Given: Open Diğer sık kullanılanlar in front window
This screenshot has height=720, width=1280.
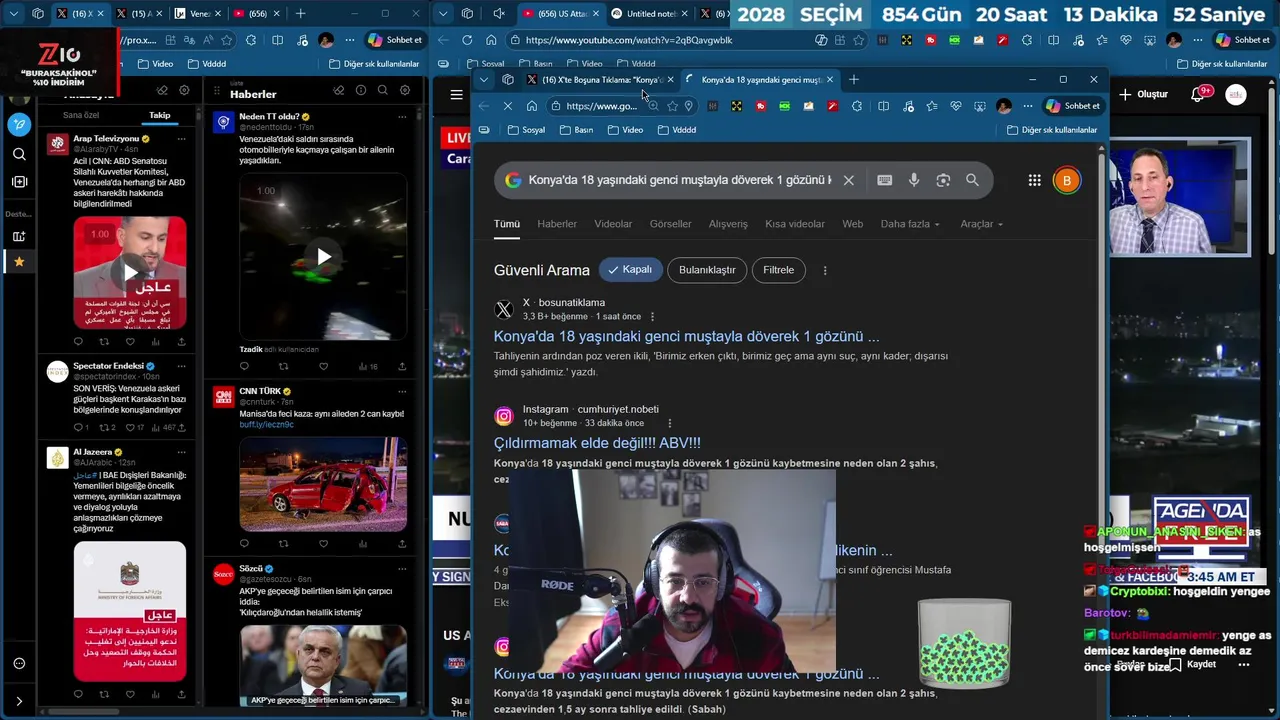Looking at the screenshot, I should 1052,130.
